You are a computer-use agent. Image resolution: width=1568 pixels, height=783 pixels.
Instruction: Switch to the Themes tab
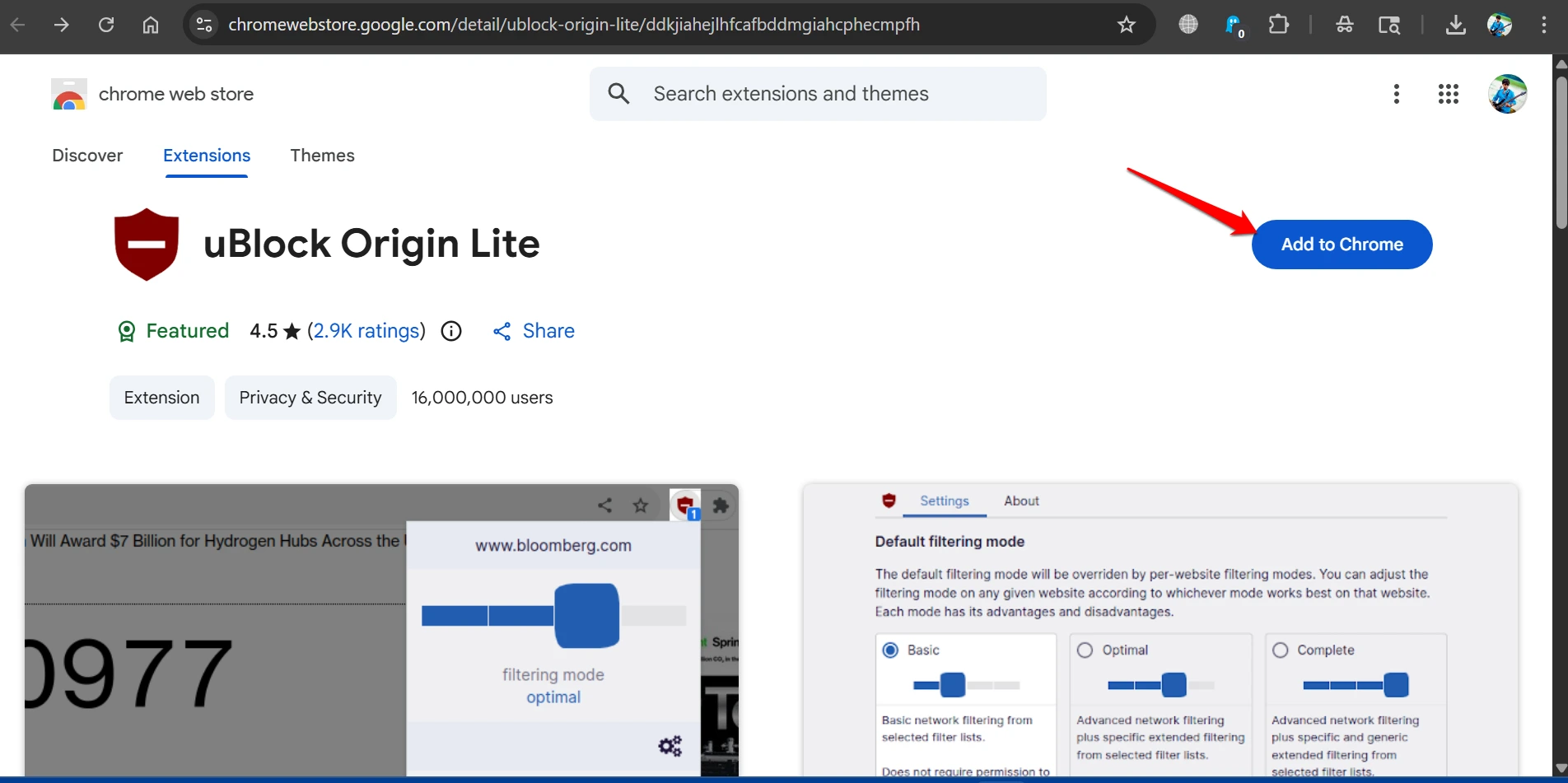pos(322,155)
